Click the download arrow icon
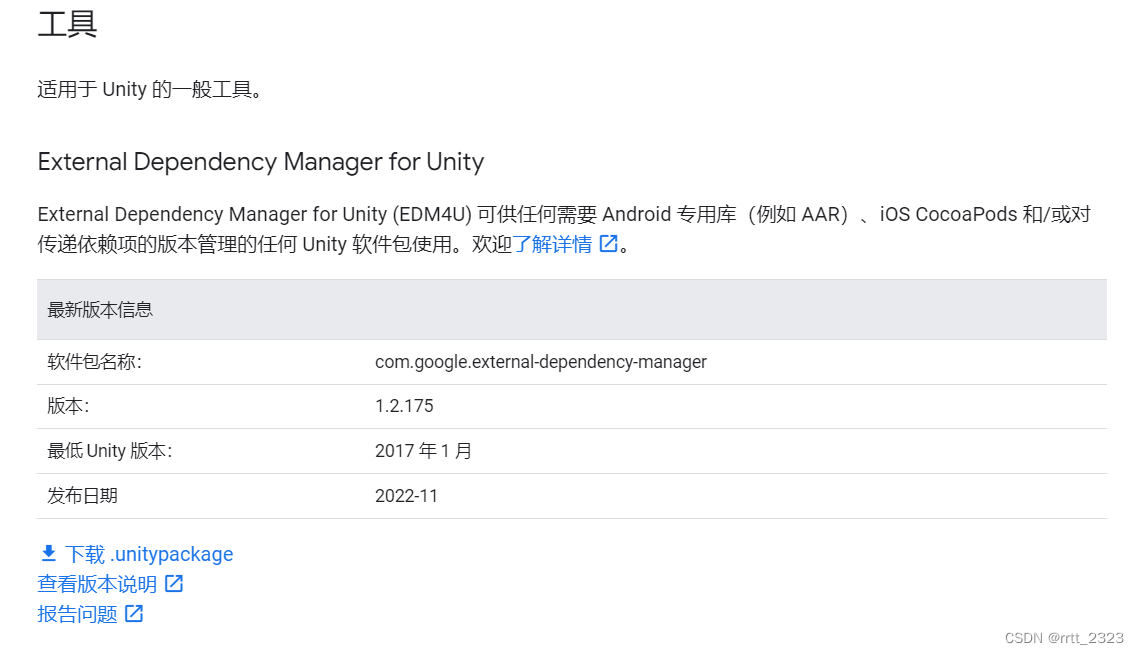 click(49, 554)
